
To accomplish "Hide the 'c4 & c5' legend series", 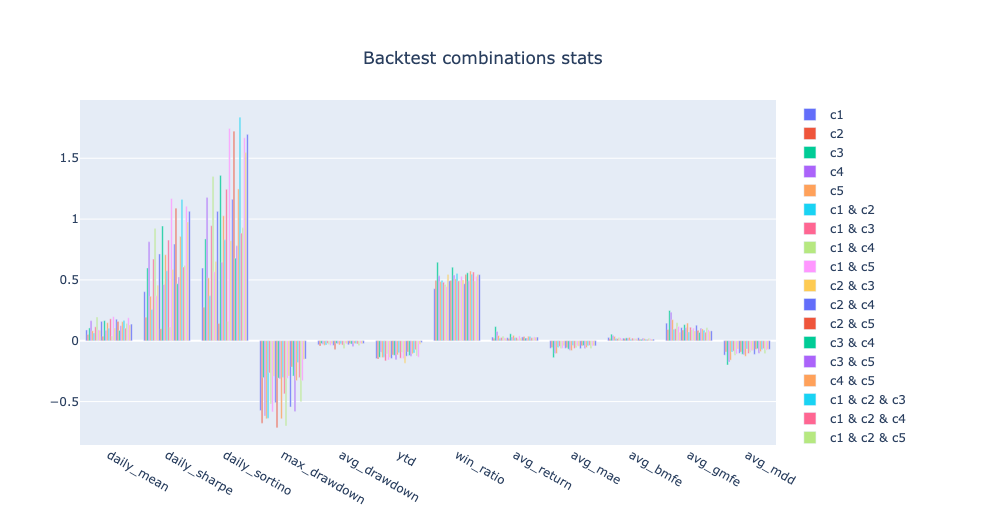I will [x=850, y=381].
